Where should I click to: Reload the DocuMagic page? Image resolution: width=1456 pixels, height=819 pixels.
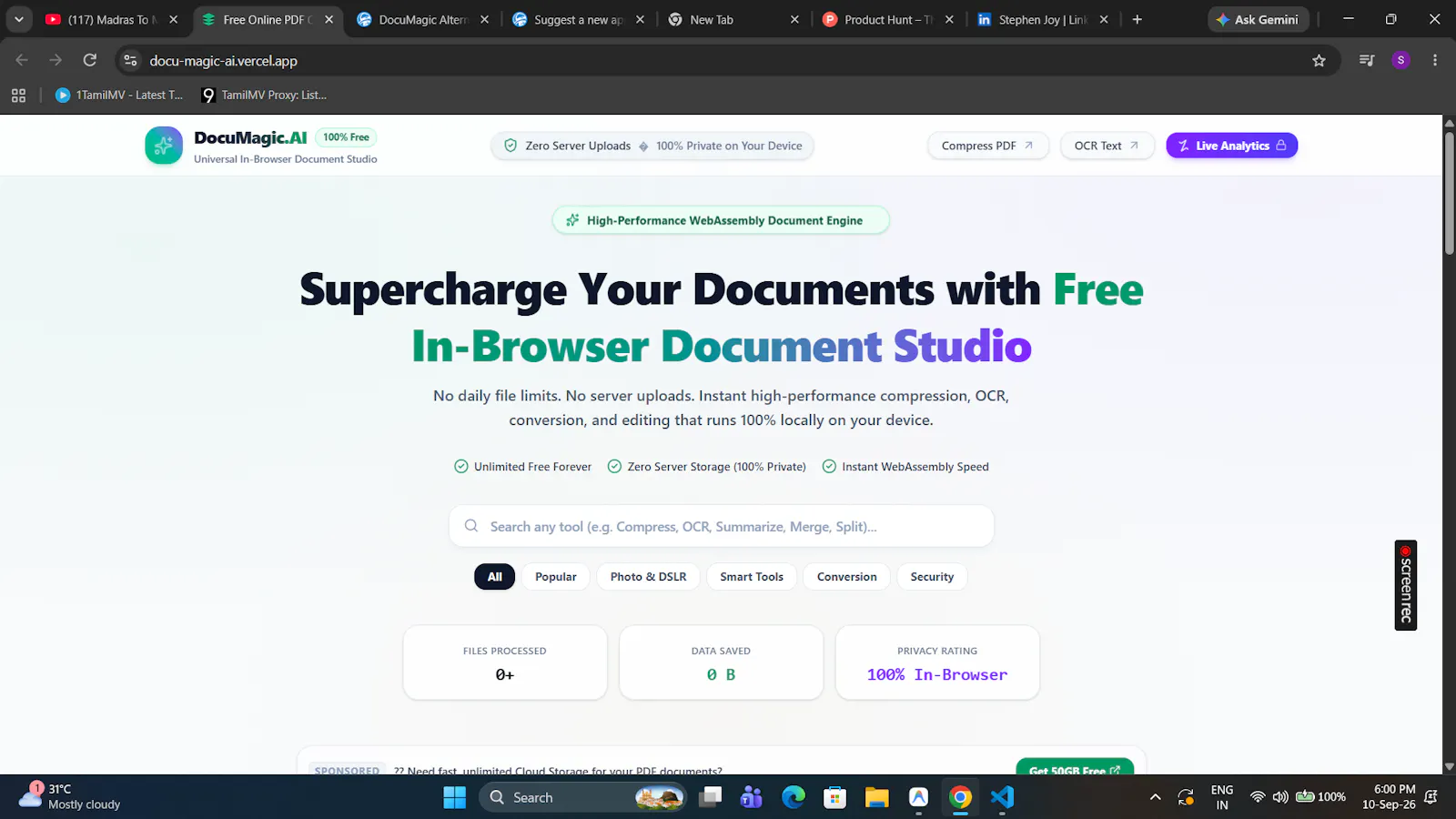coord(90,60)
